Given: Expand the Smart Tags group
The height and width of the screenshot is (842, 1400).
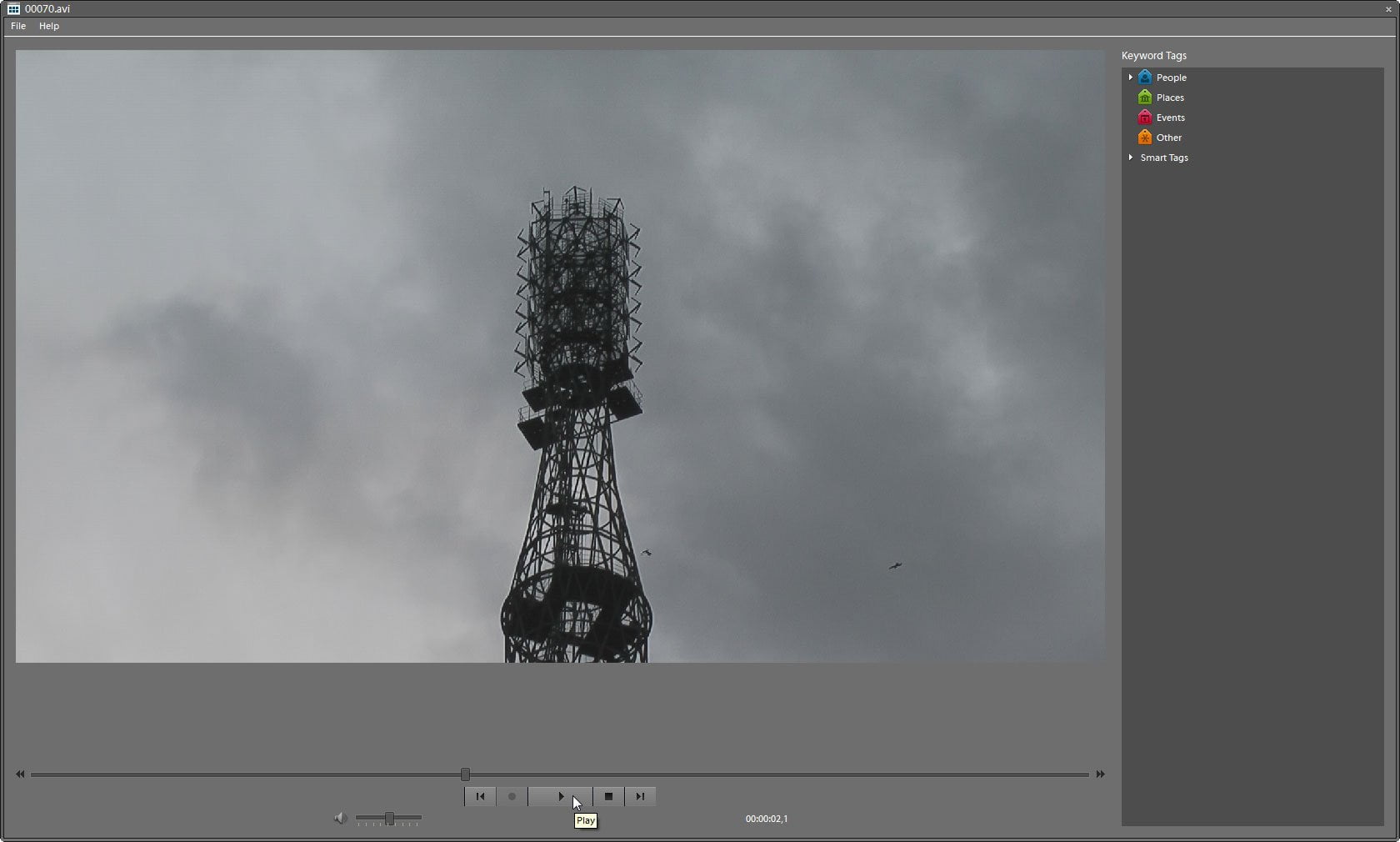Looking at the screenshot, I should (1131, 158).
